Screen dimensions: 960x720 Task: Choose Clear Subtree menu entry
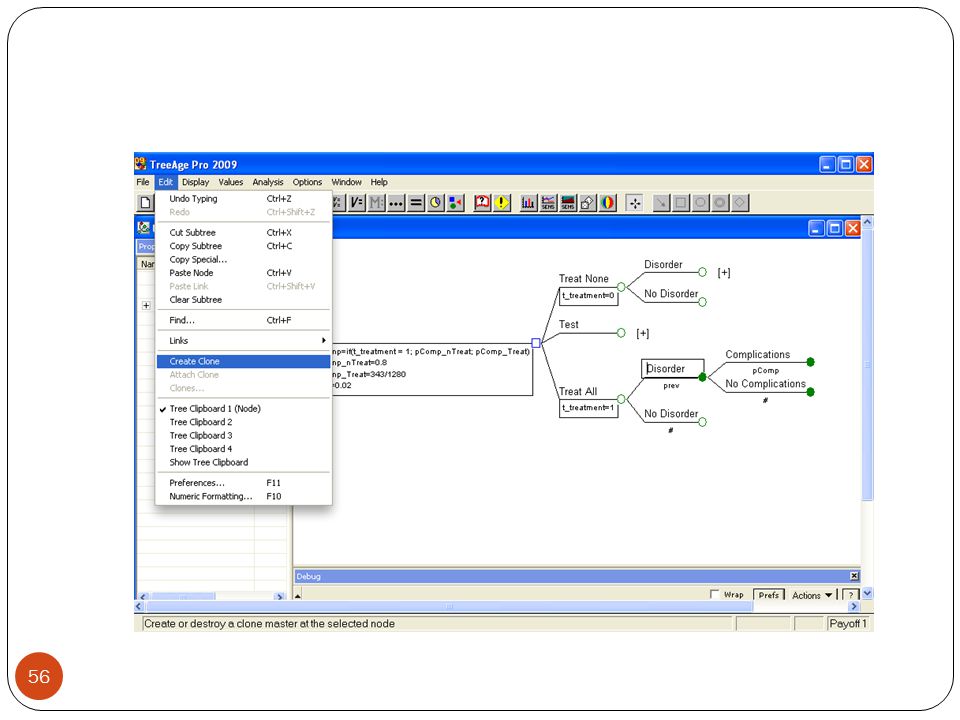coord(244,300)
